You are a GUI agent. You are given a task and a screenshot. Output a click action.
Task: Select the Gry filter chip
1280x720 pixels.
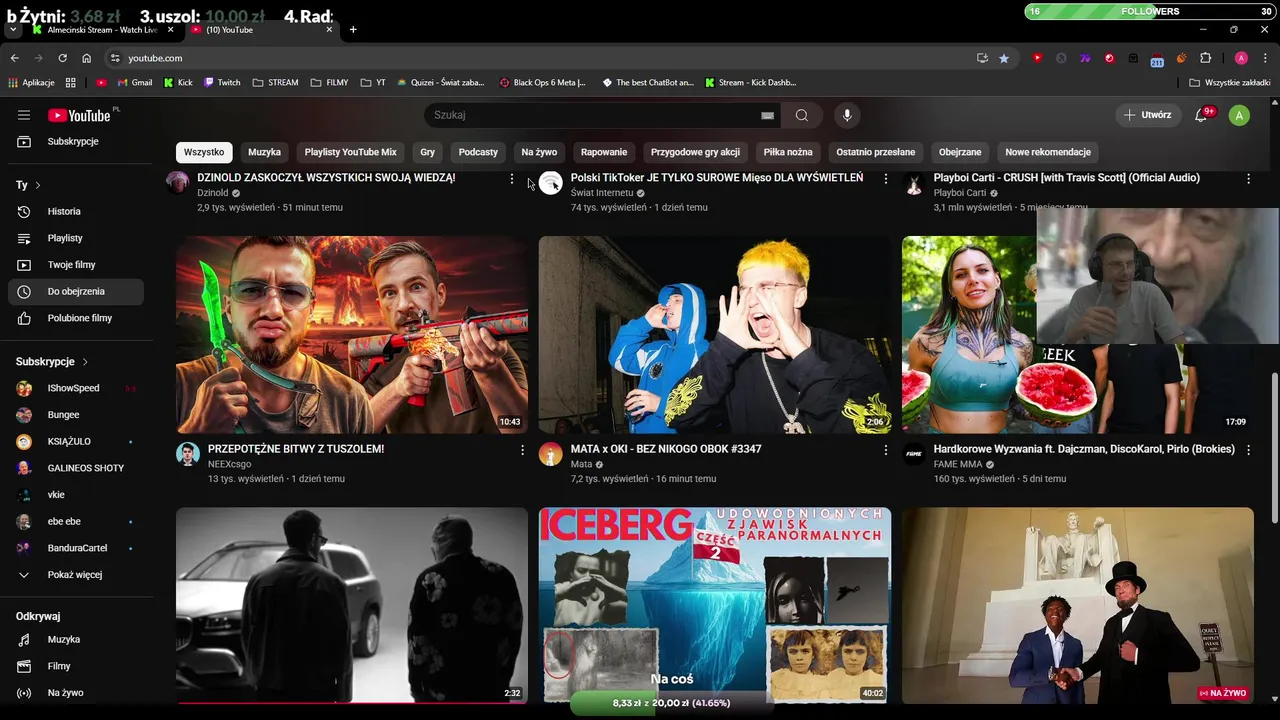[x=428, y=152]
